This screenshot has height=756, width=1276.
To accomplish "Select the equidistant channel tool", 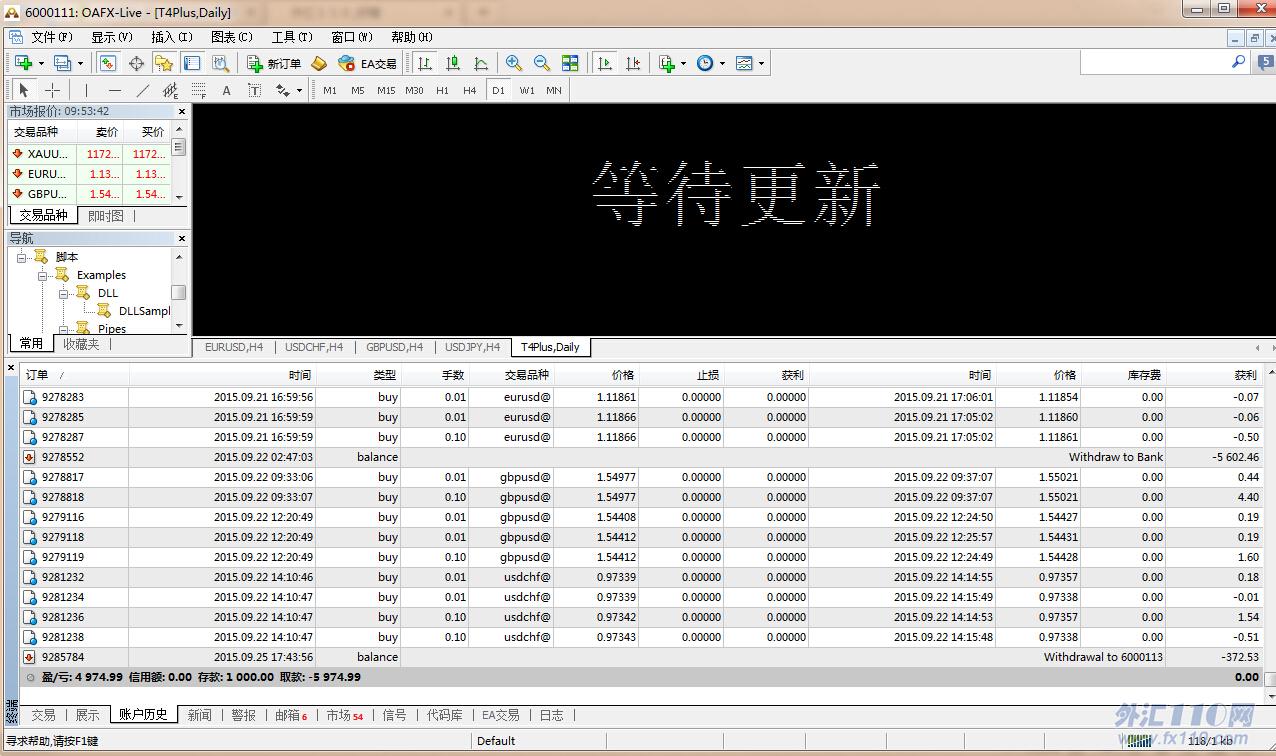I will (170, 90).
